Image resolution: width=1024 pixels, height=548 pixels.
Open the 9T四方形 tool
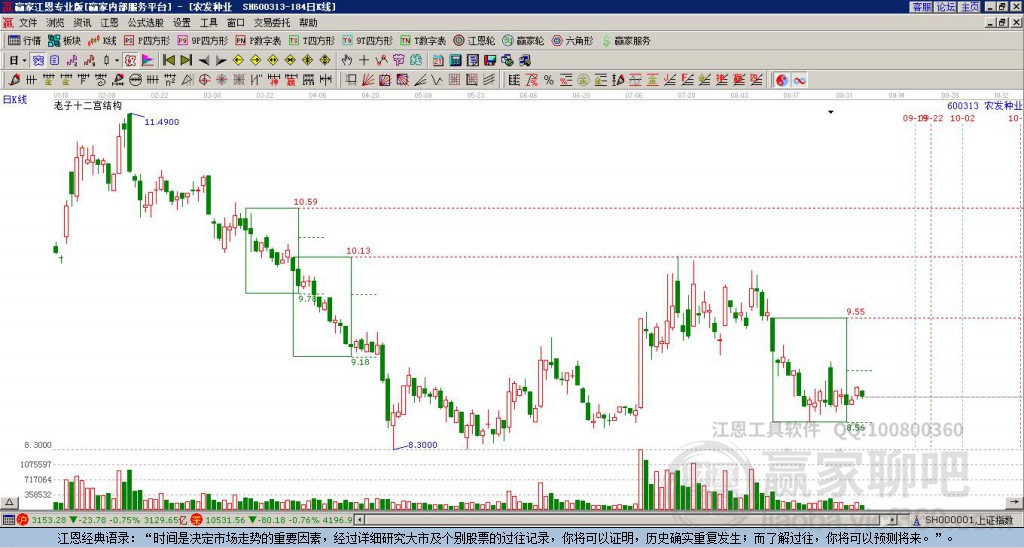coord(367,40)
